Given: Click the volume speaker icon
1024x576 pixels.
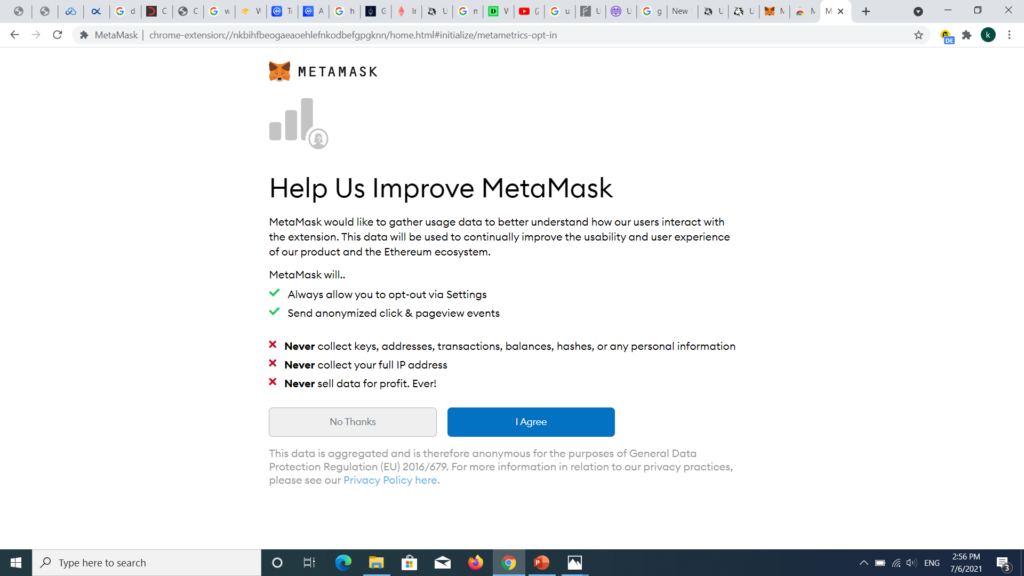Looking at the screenshot, I should click(x=912, y=563).
